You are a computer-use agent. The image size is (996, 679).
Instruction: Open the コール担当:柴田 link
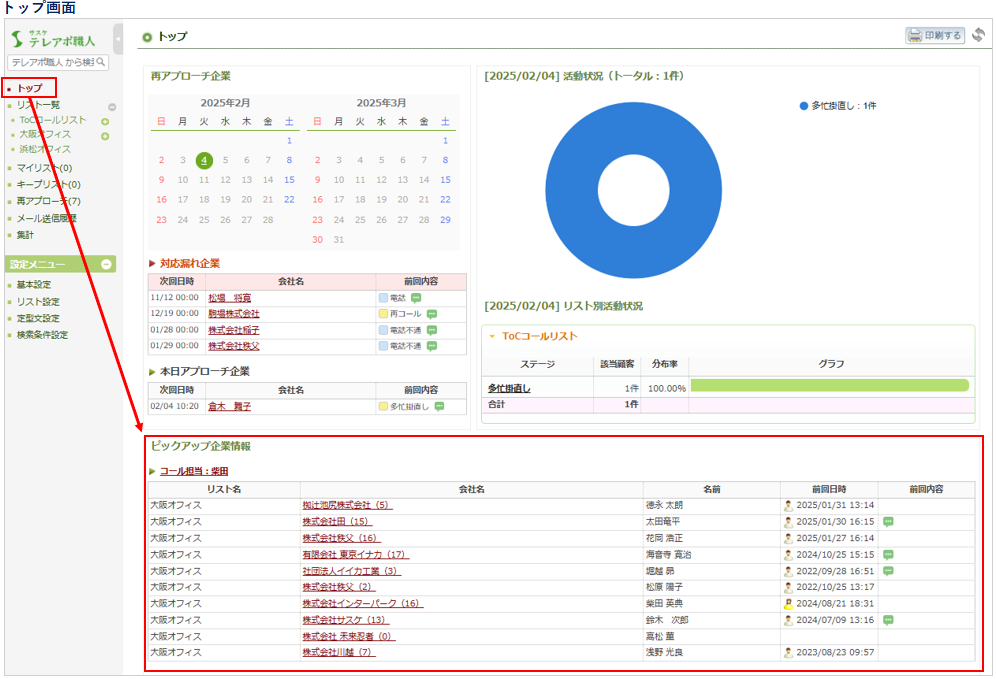click(194, 471)
